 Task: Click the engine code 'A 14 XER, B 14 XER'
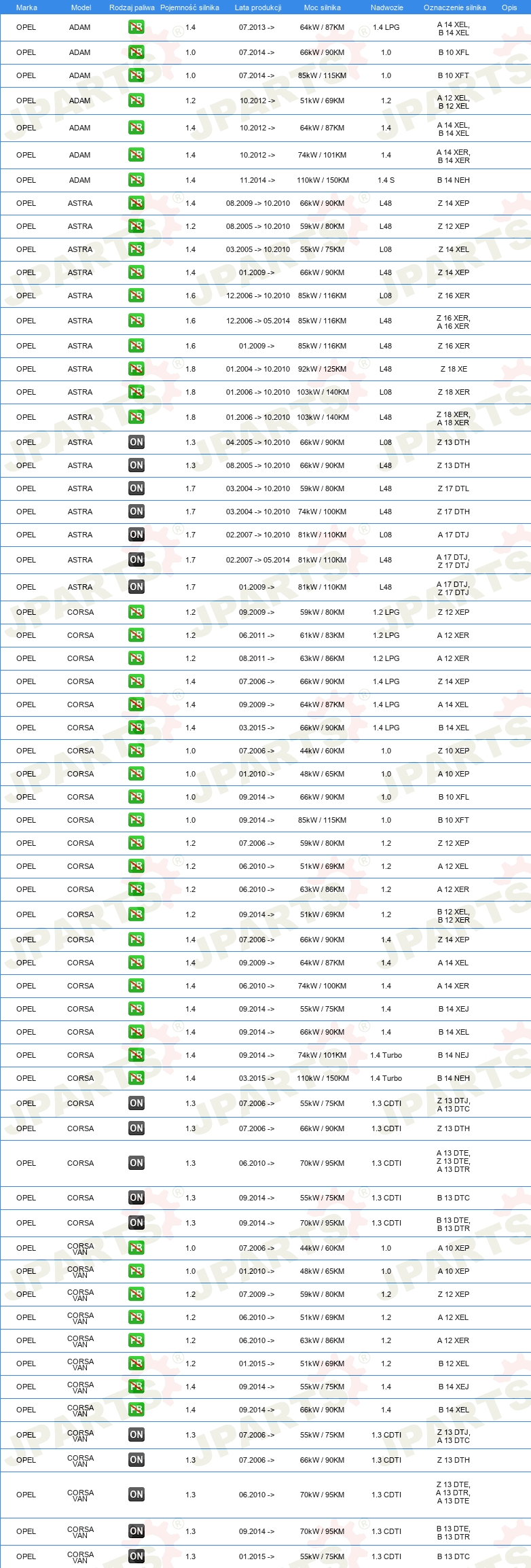coord(454,156)
